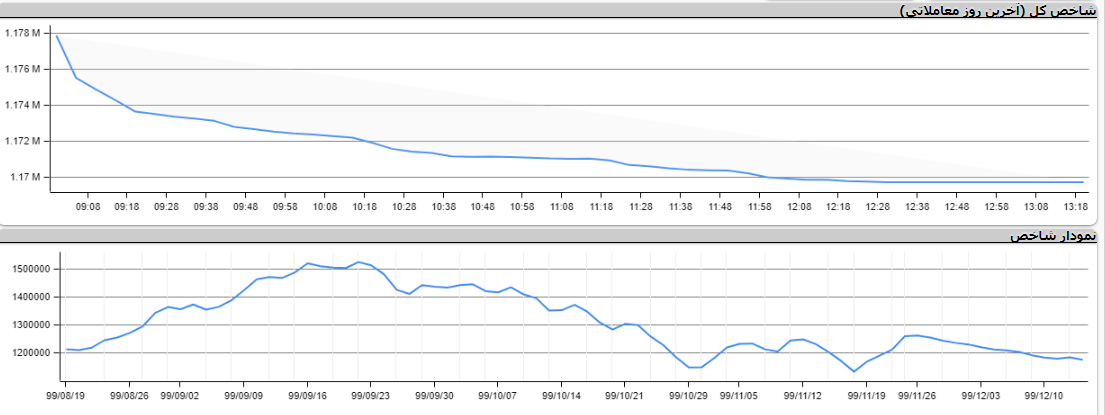
Task: Click the 12:08 time axis label
Action: [798, 207]
